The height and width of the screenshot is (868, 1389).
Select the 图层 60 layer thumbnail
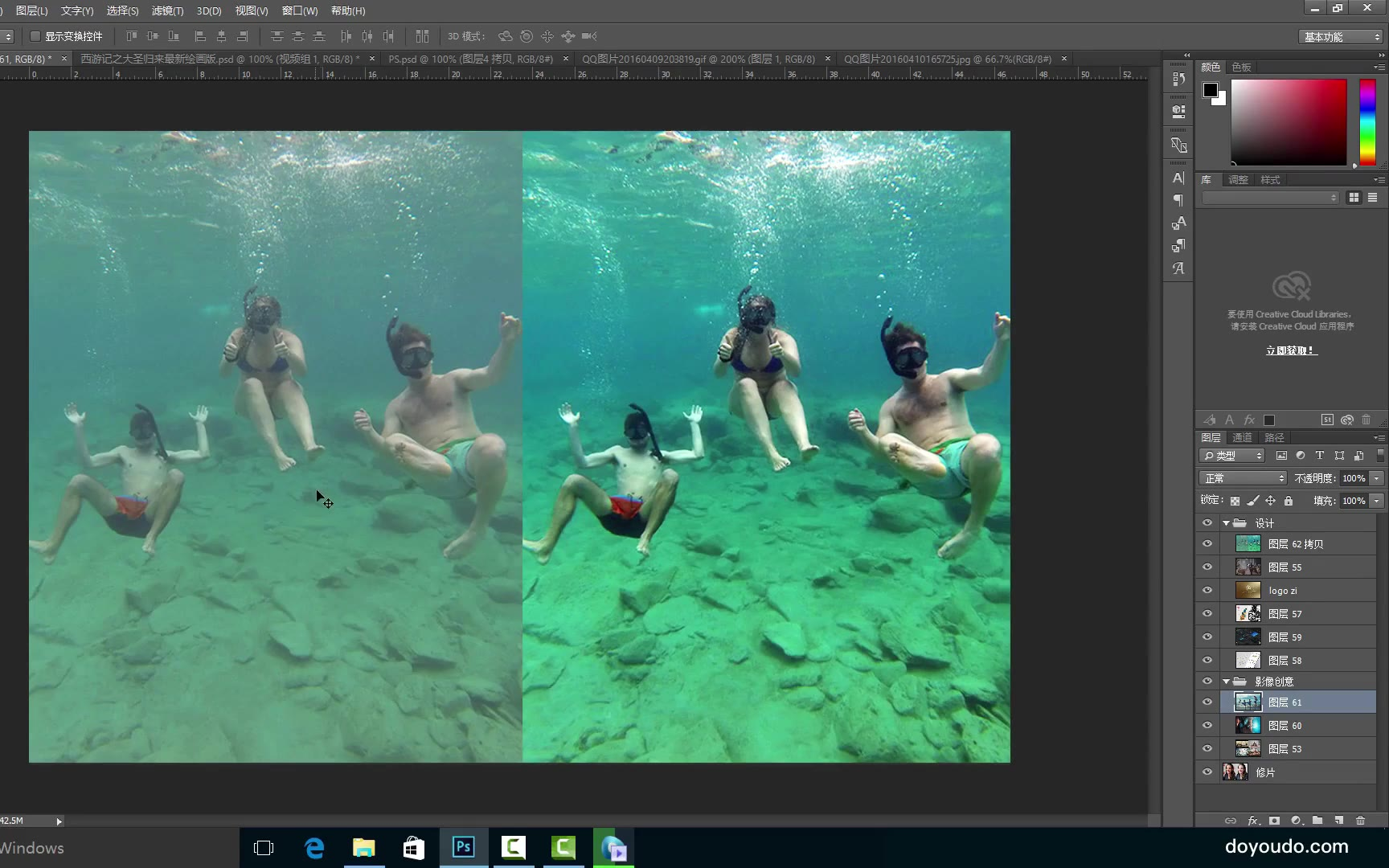1248,726
